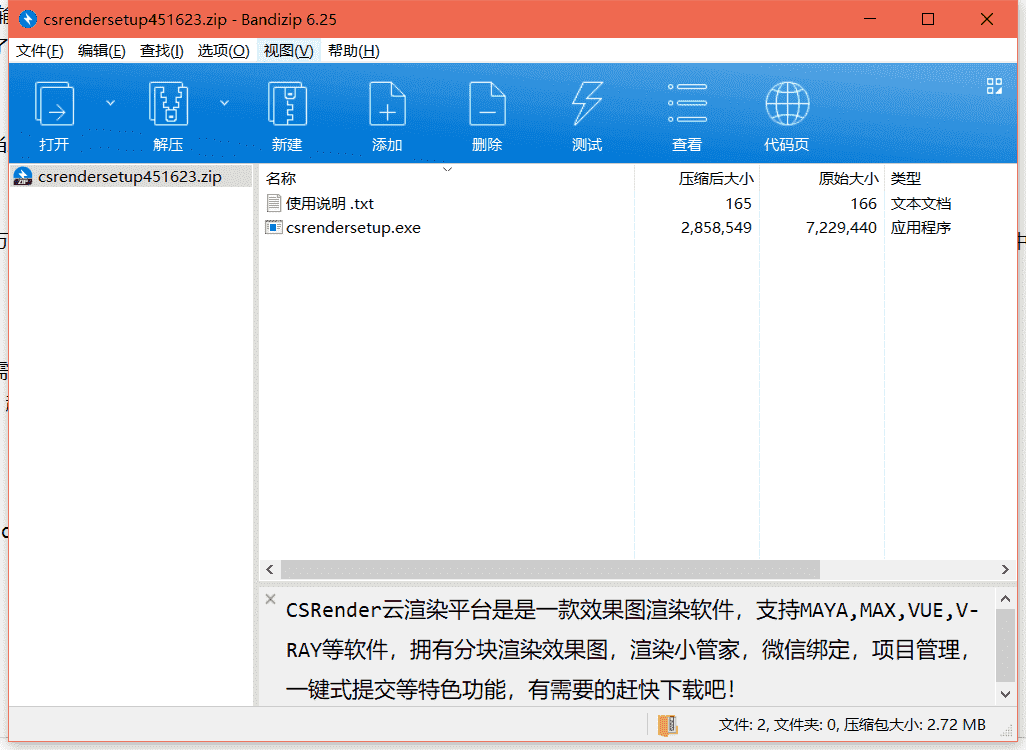Click the vertical scrollbar thumb of the comment pane
Screen dimensions: 1026x750
pos(1005,645)
